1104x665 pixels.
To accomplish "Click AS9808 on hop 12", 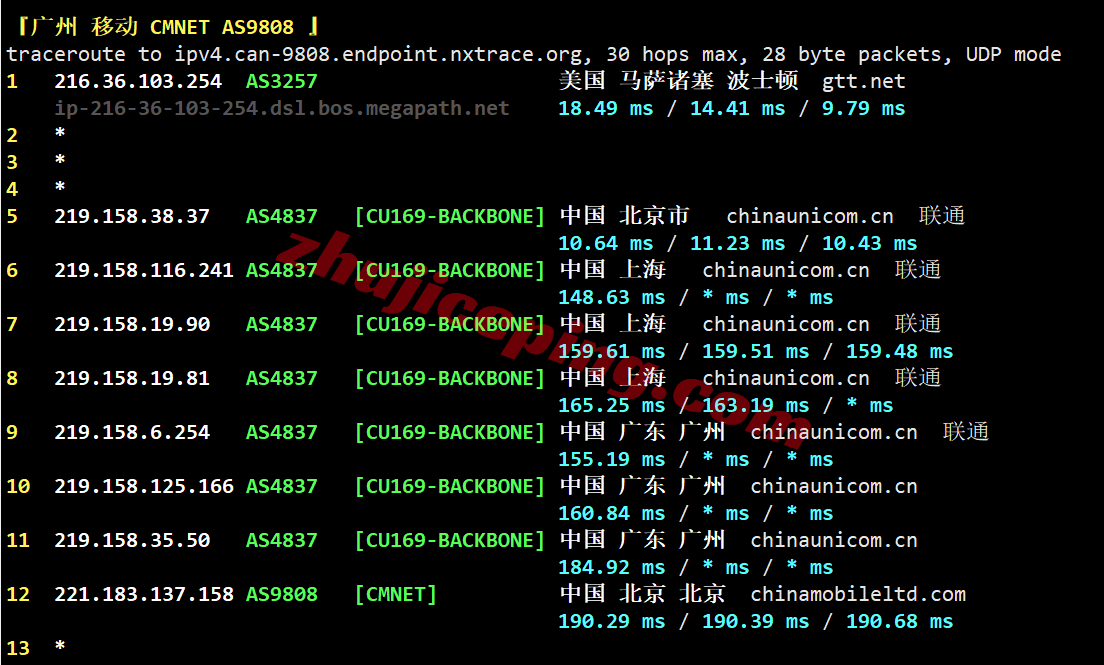I will coord(282,595).
